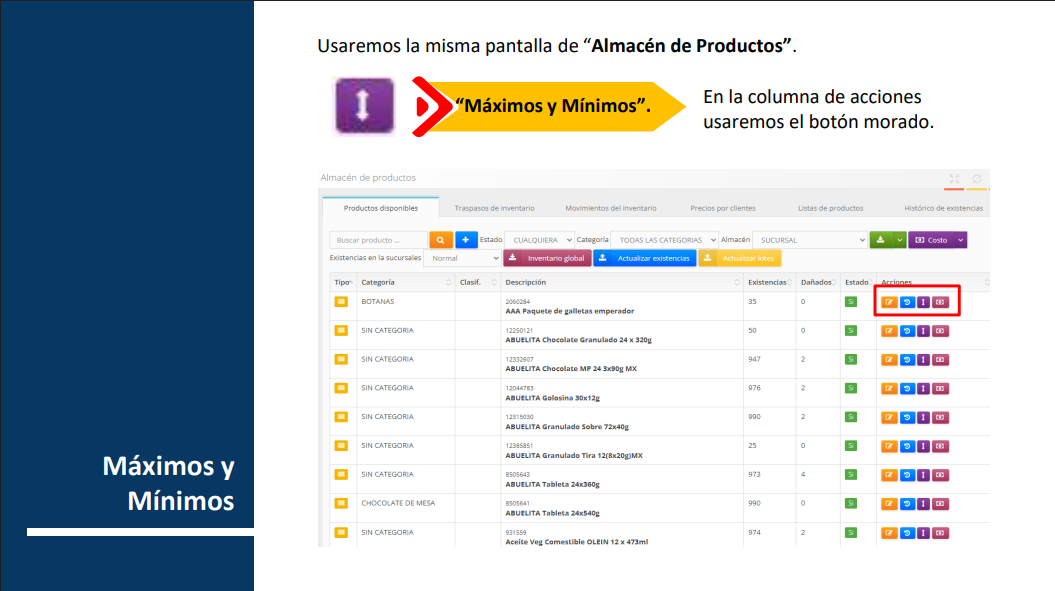Viewport: 1055px width, 591px height.
Task: Toggle green 'Si' status of AAA Paquete row
Action: tap(851, 301)
